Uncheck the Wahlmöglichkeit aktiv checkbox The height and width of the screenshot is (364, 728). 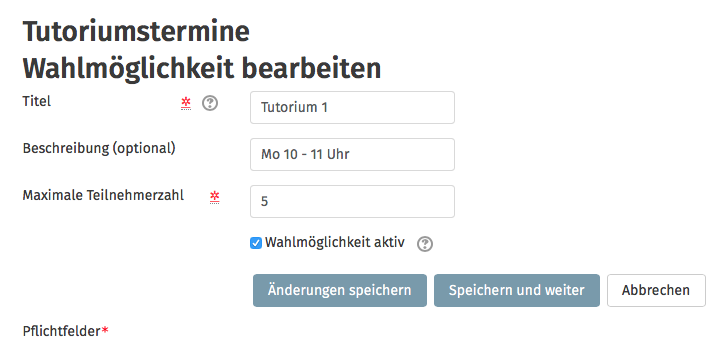coord(256,243)
